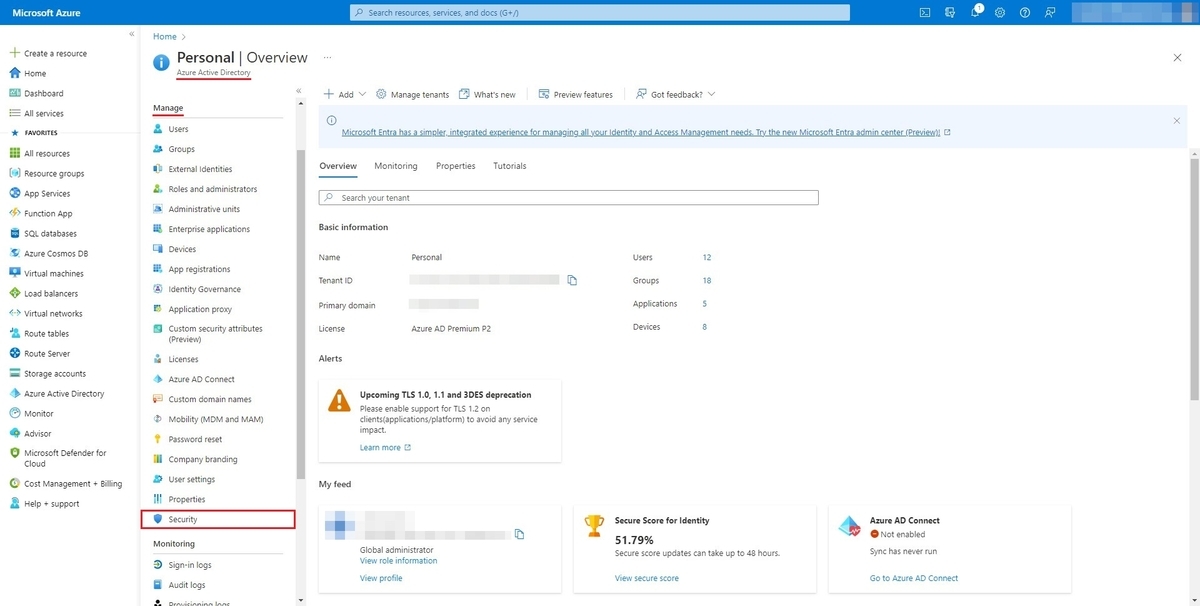Collapse the Azure portal left navigation

pyautogui.click(x=132, y=35)
